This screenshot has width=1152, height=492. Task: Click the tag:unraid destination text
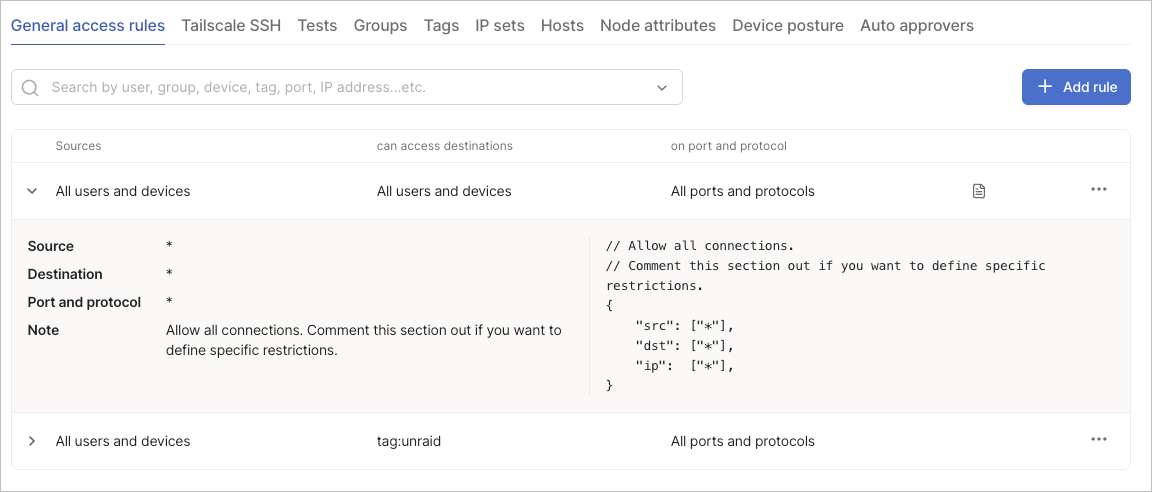pos(408,441)
